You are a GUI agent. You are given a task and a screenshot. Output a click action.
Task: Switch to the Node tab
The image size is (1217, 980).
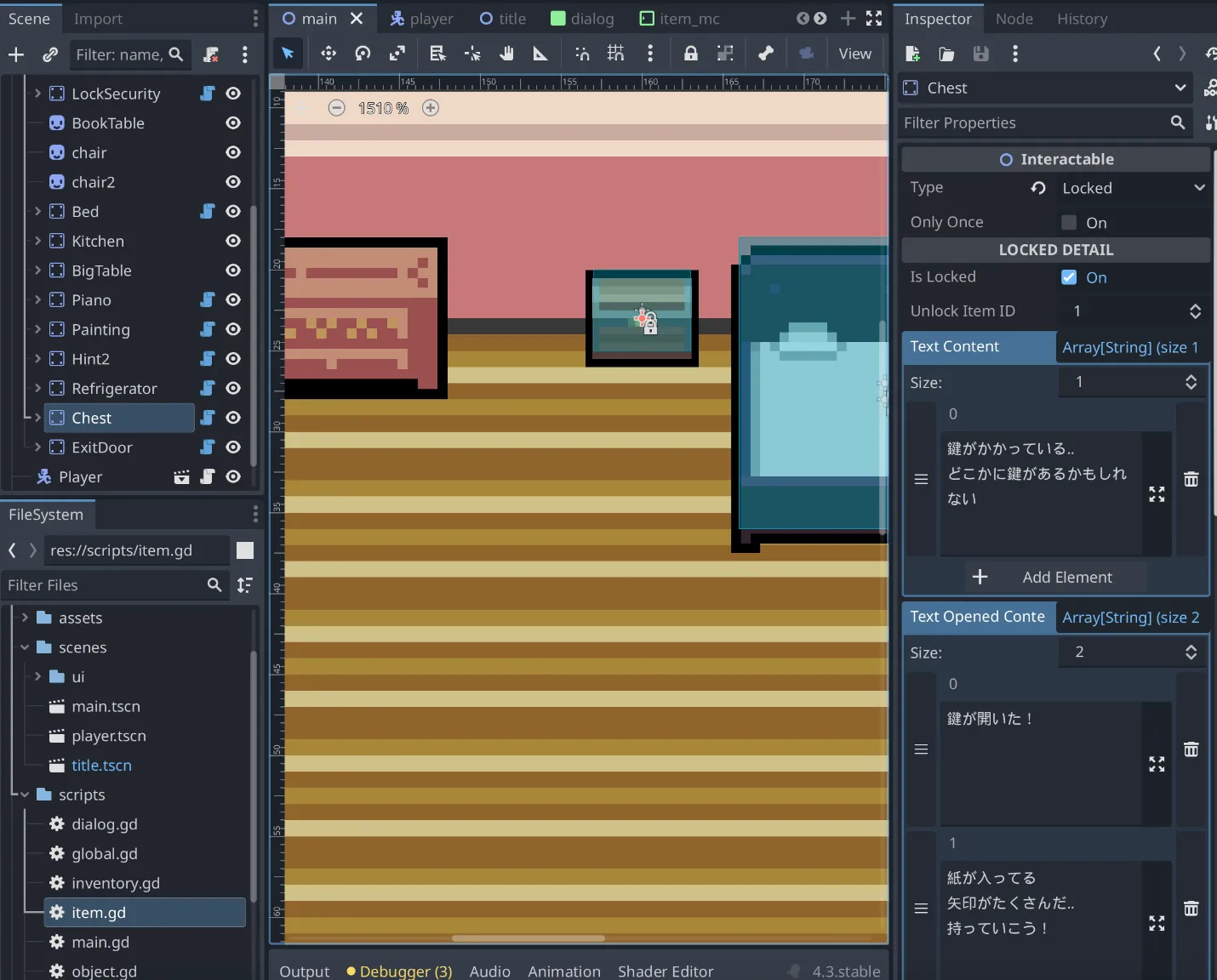1014,19
